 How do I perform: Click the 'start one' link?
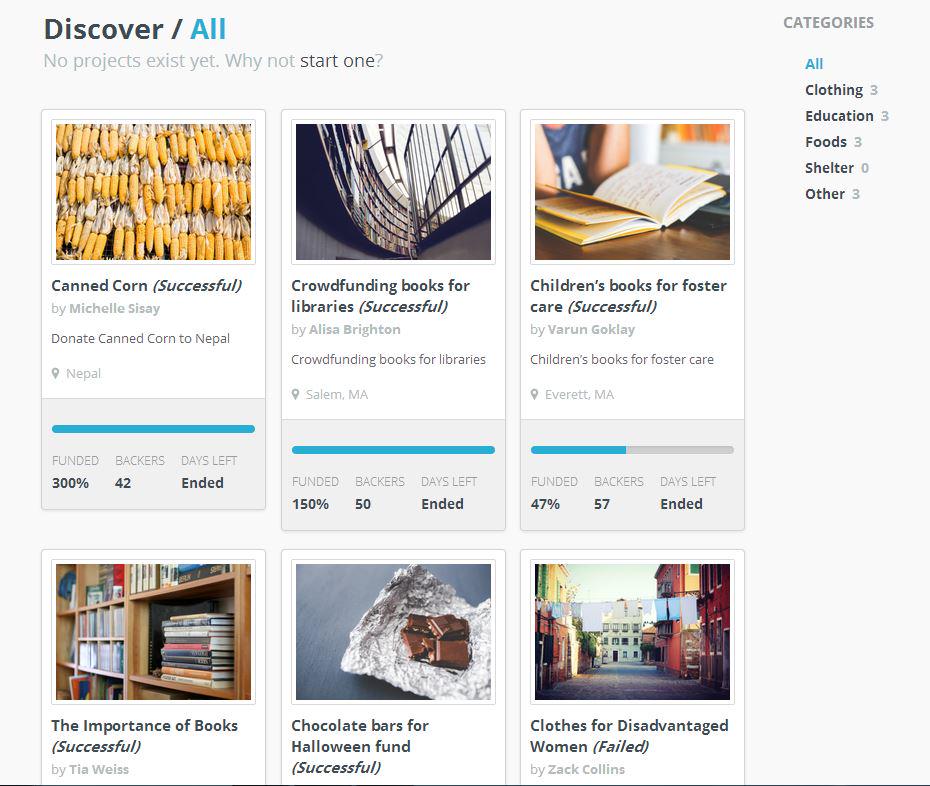click(337, 61)
